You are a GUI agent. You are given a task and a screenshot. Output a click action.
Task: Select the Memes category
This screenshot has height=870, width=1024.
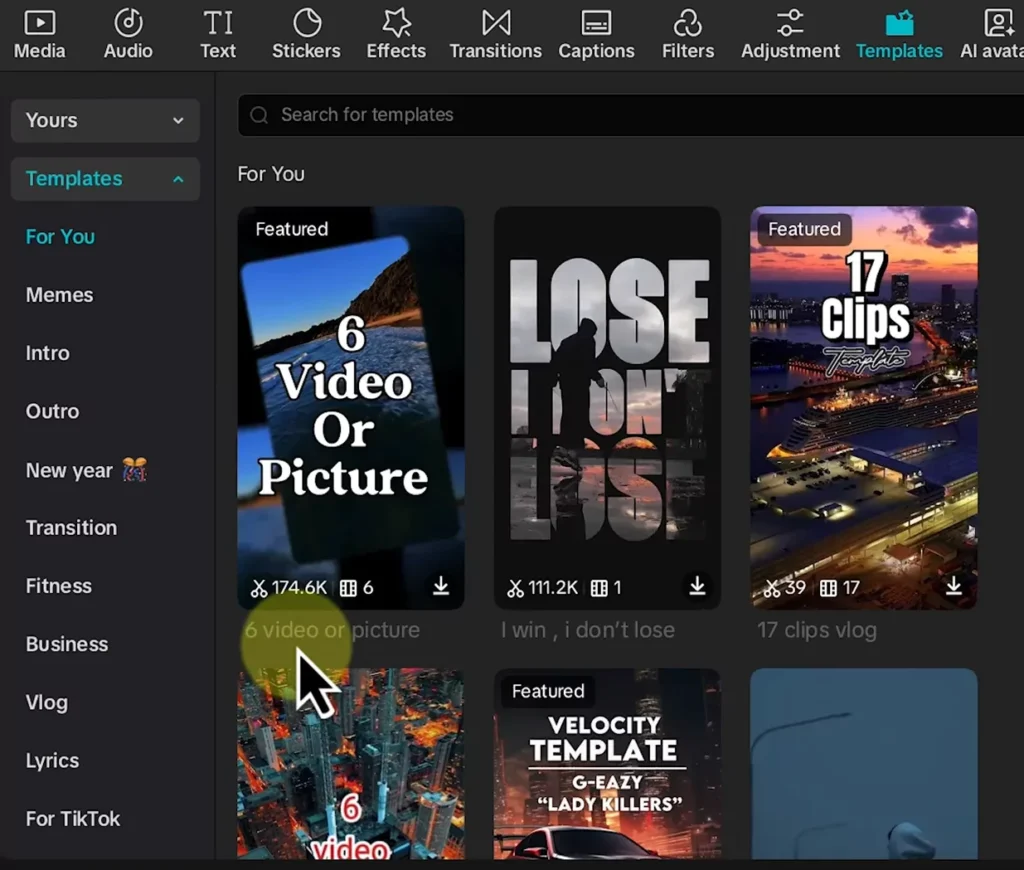click(59, 295)
